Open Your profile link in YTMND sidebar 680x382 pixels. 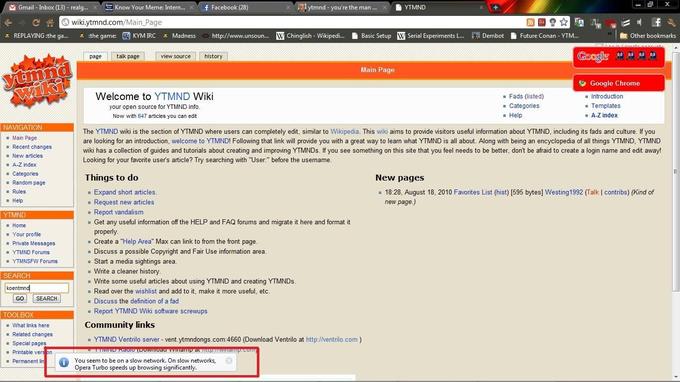(26, 234)
